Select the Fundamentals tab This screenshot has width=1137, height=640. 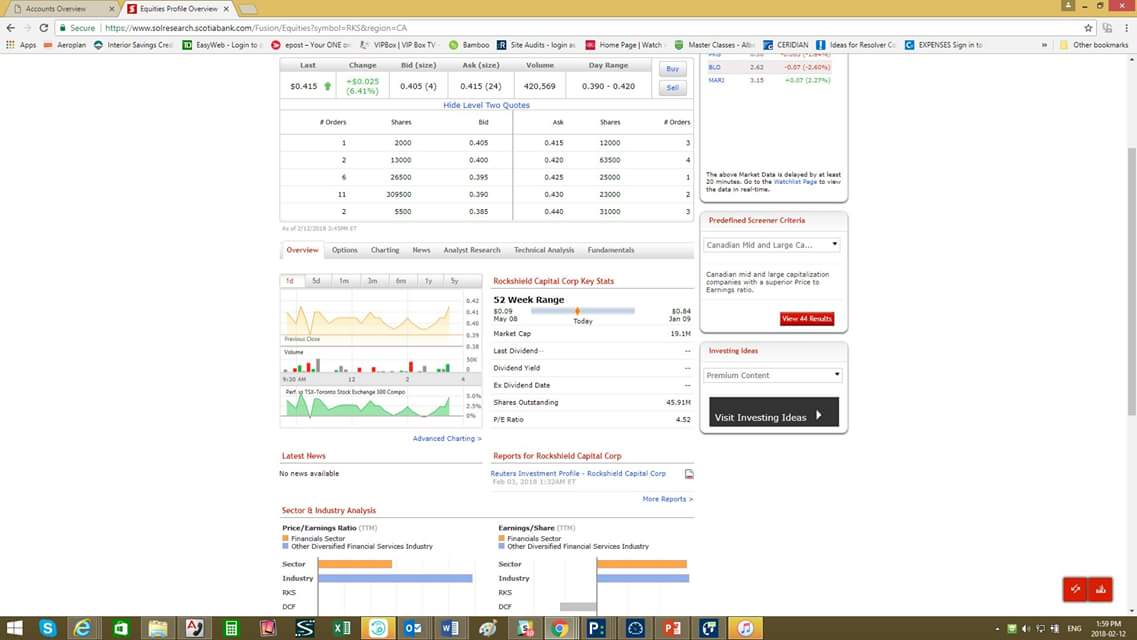click(x=611, y=250)
